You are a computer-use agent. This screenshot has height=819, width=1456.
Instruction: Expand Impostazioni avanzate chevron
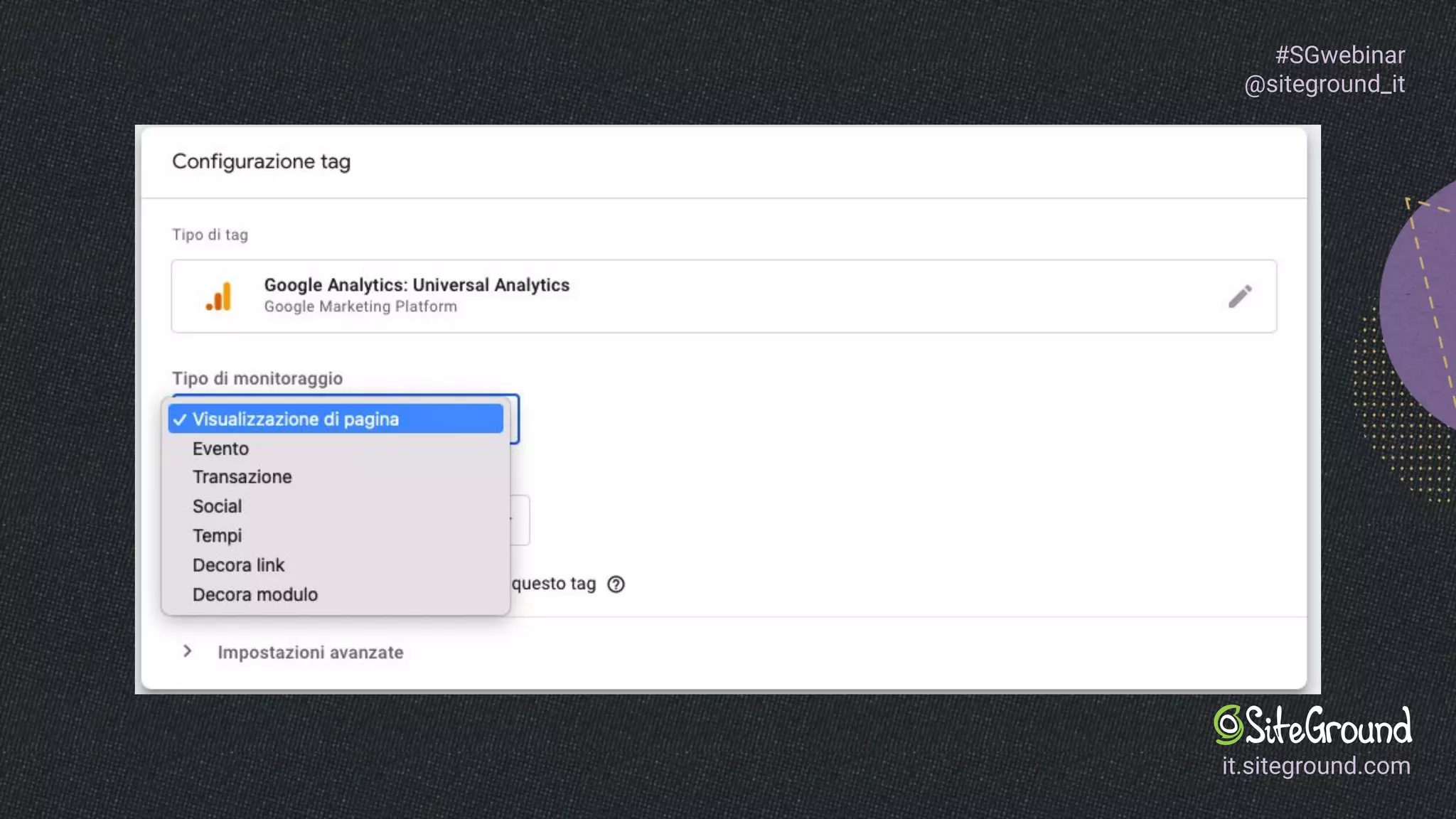[187, 651]
